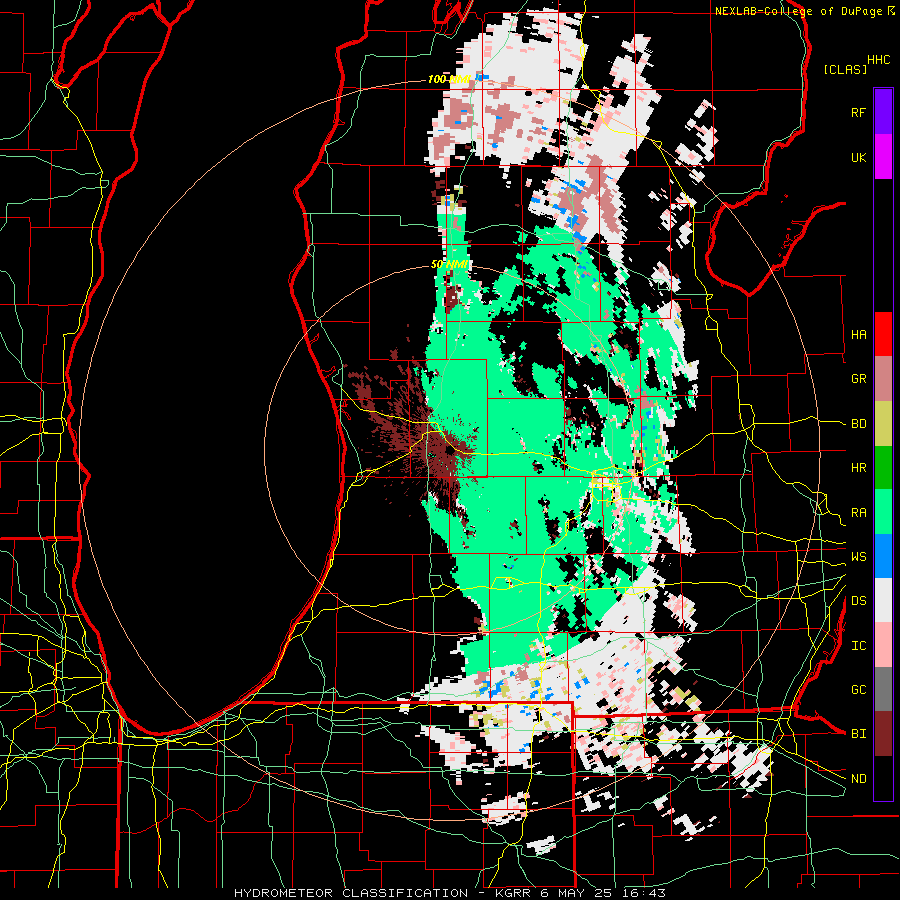Click the IC legend label
This screenshot has height=900, width=900.
pos(858,646)
